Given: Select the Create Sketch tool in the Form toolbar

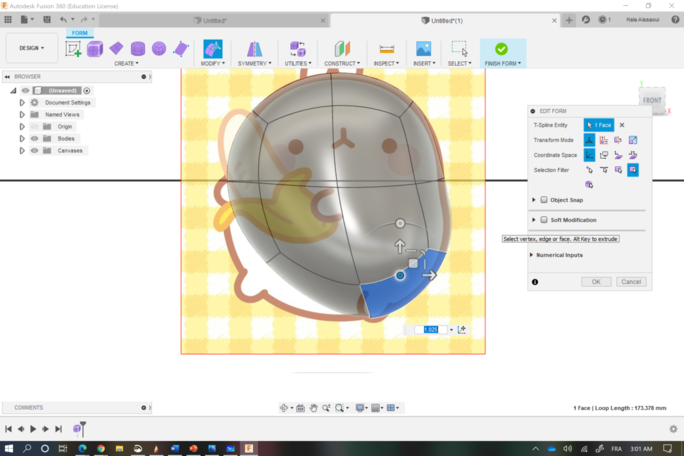Looking at the screenshot, I should (73, 48).
